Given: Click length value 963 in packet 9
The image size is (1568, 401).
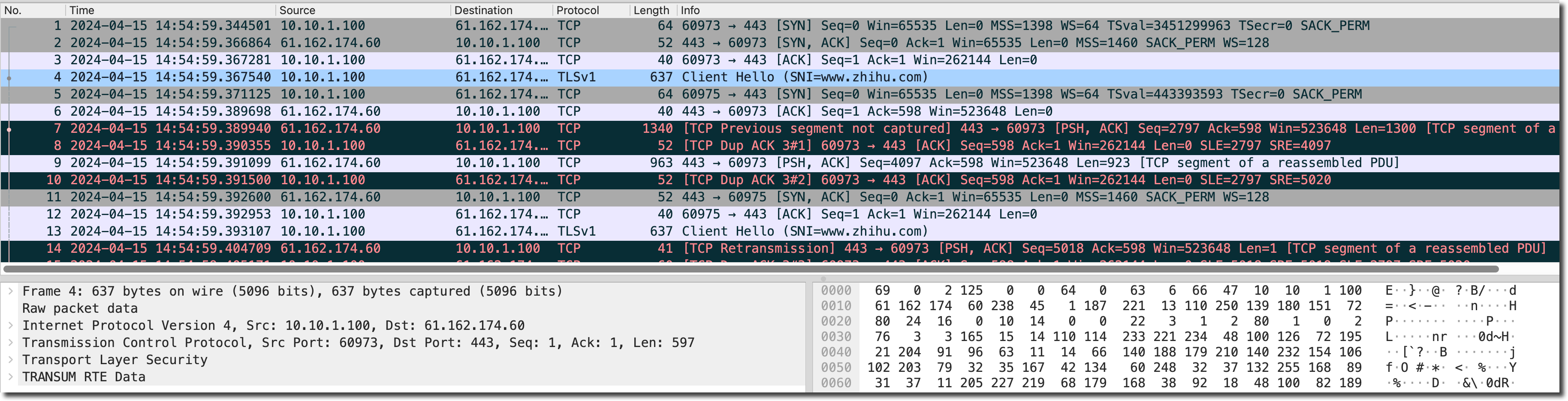Looking at the screenshot, I should (x=661, y=163).
